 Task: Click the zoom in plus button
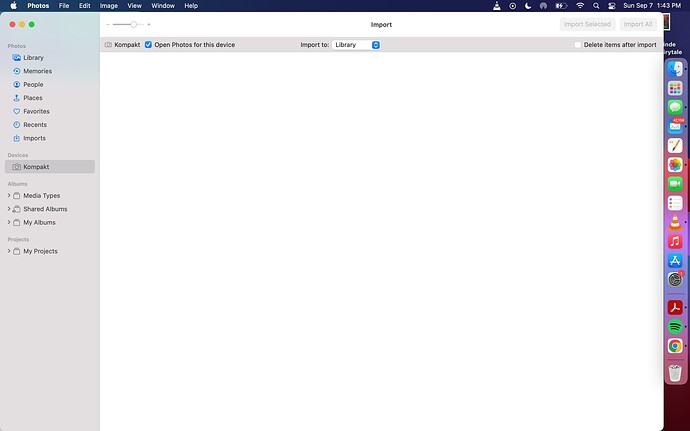click(x=149, y=25)
